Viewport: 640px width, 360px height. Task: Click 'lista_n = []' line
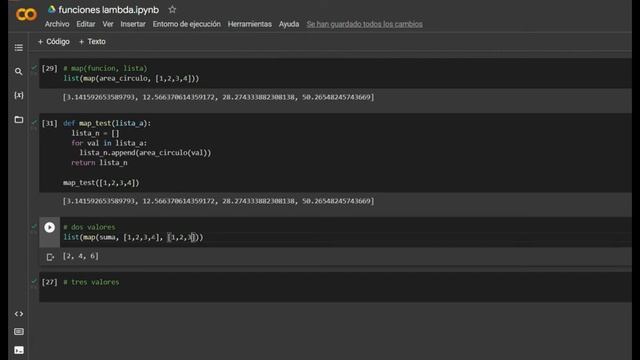tap(95, 133)
